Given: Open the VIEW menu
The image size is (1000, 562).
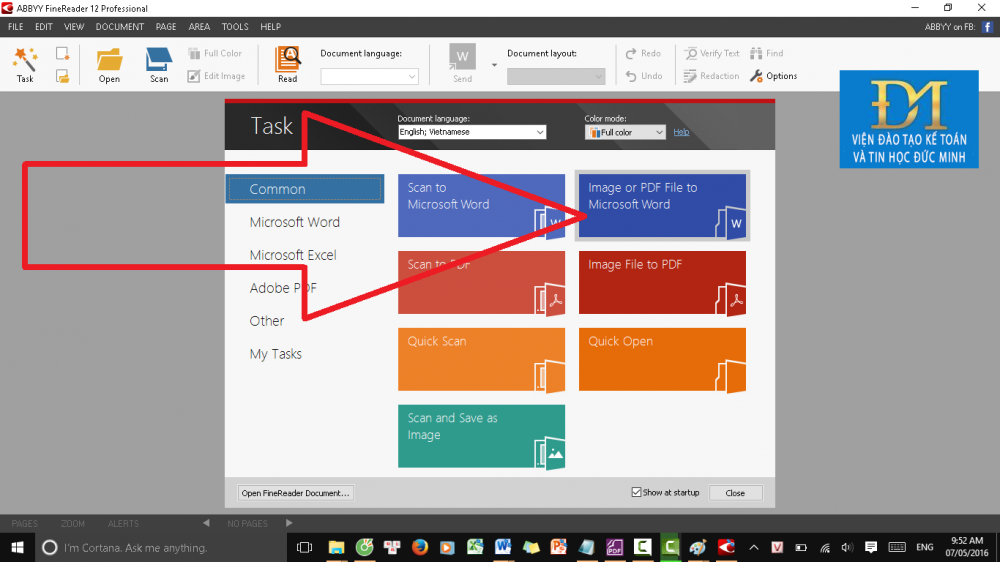Looking at the screenshot, I should coord(74,27).
